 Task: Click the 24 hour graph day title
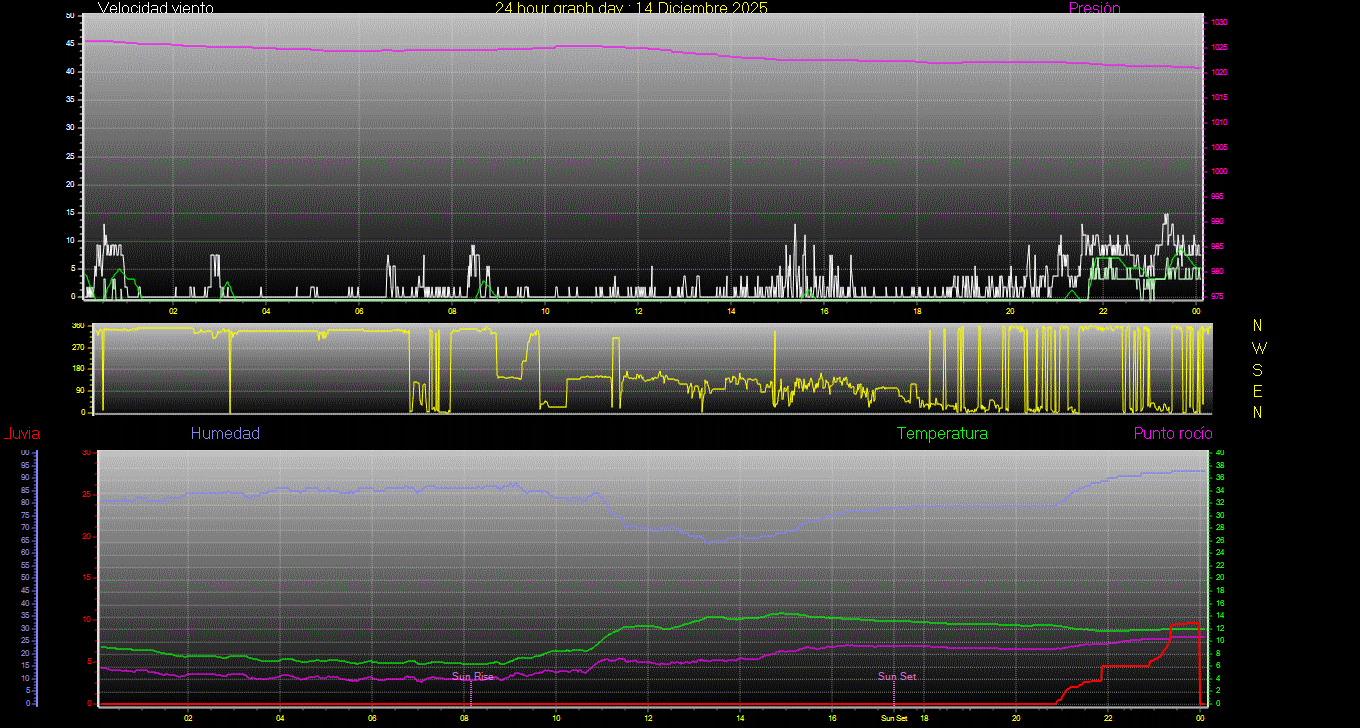click(631, 8)
